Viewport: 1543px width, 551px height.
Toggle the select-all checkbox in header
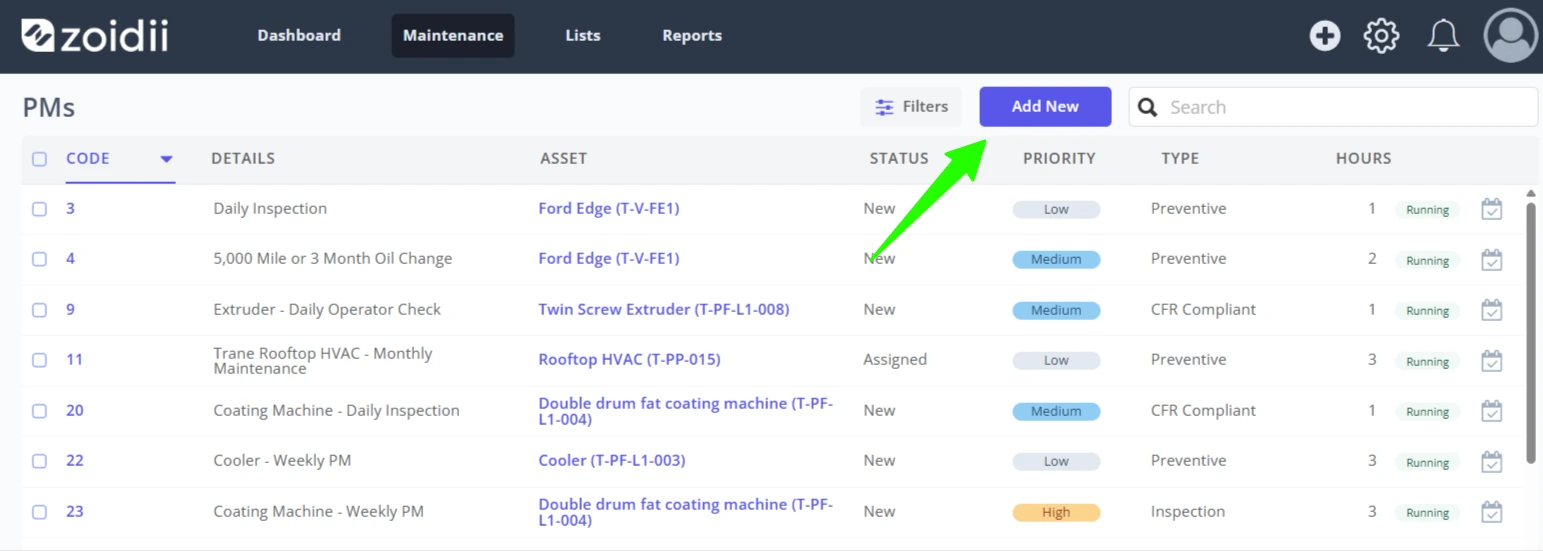click(x=39, y=158)
